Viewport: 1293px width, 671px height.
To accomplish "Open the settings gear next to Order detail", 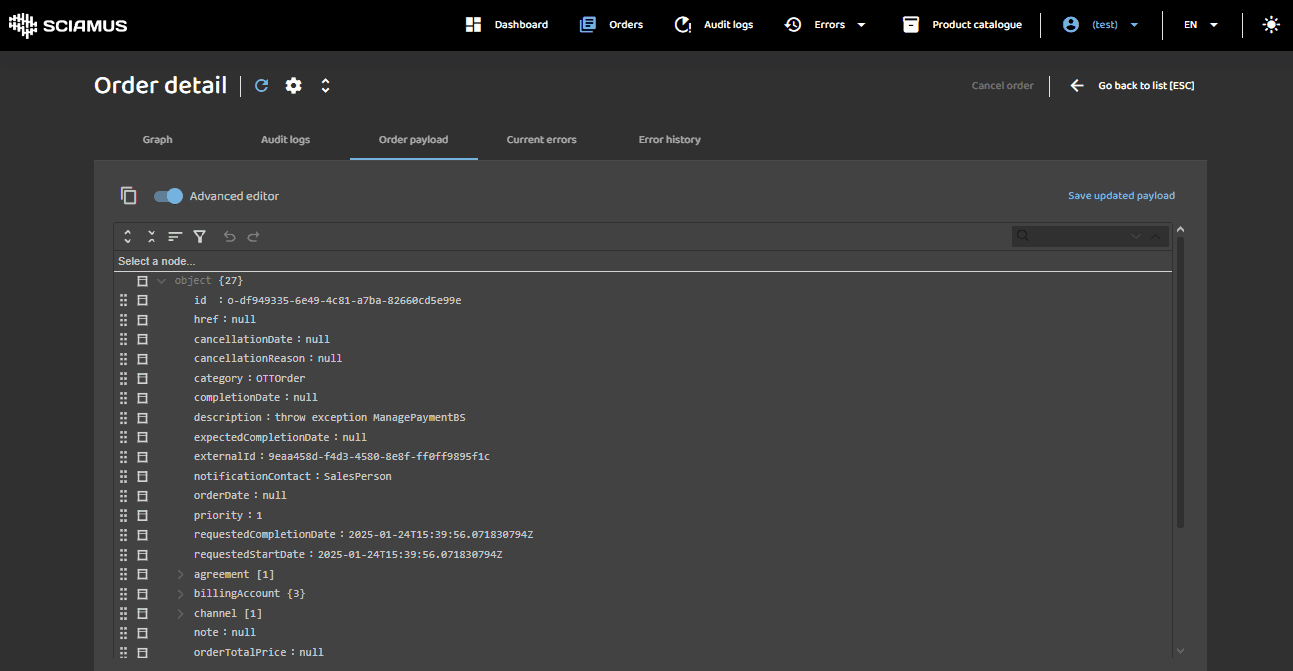I will coord(293,86).
